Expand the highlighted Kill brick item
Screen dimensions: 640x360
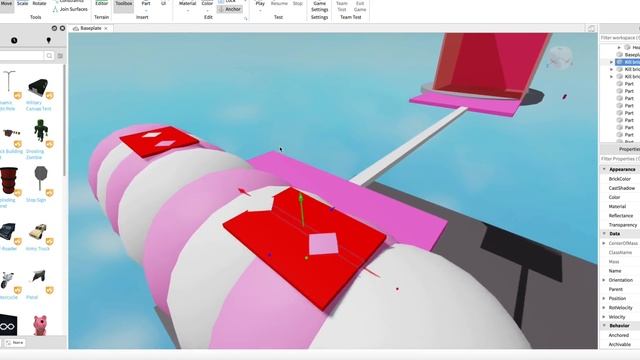coord(611,62)
